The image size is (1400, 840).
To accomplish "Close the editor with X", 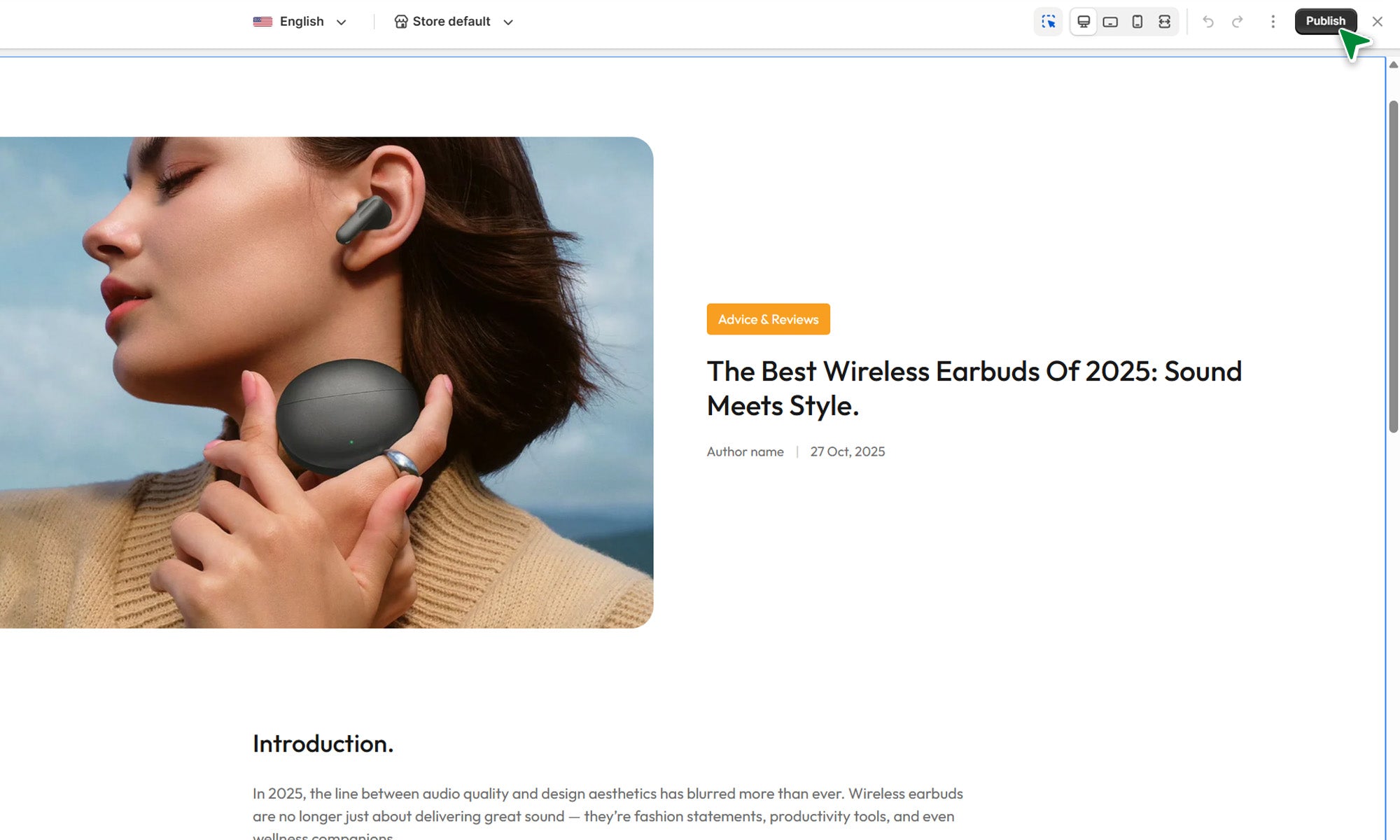I will [1377, 22].
